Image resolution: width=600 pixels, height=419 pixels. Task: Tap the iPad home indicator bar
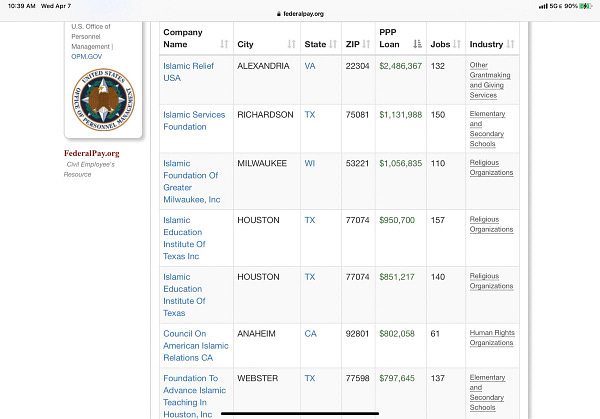300,413
